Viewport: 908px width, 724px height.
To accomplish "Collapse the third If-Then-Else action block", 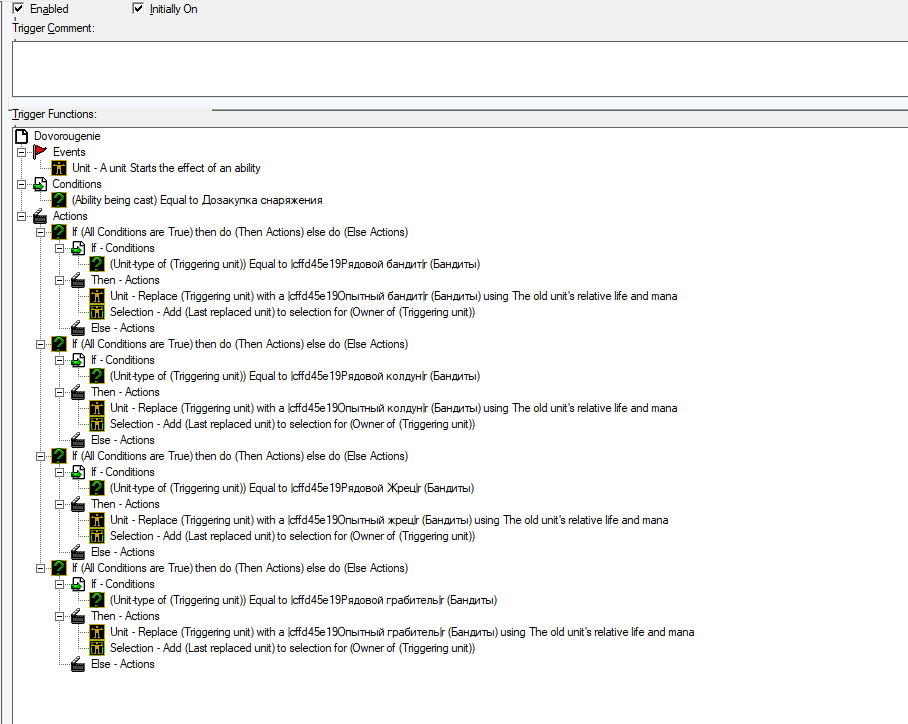I will coord(41,456).
